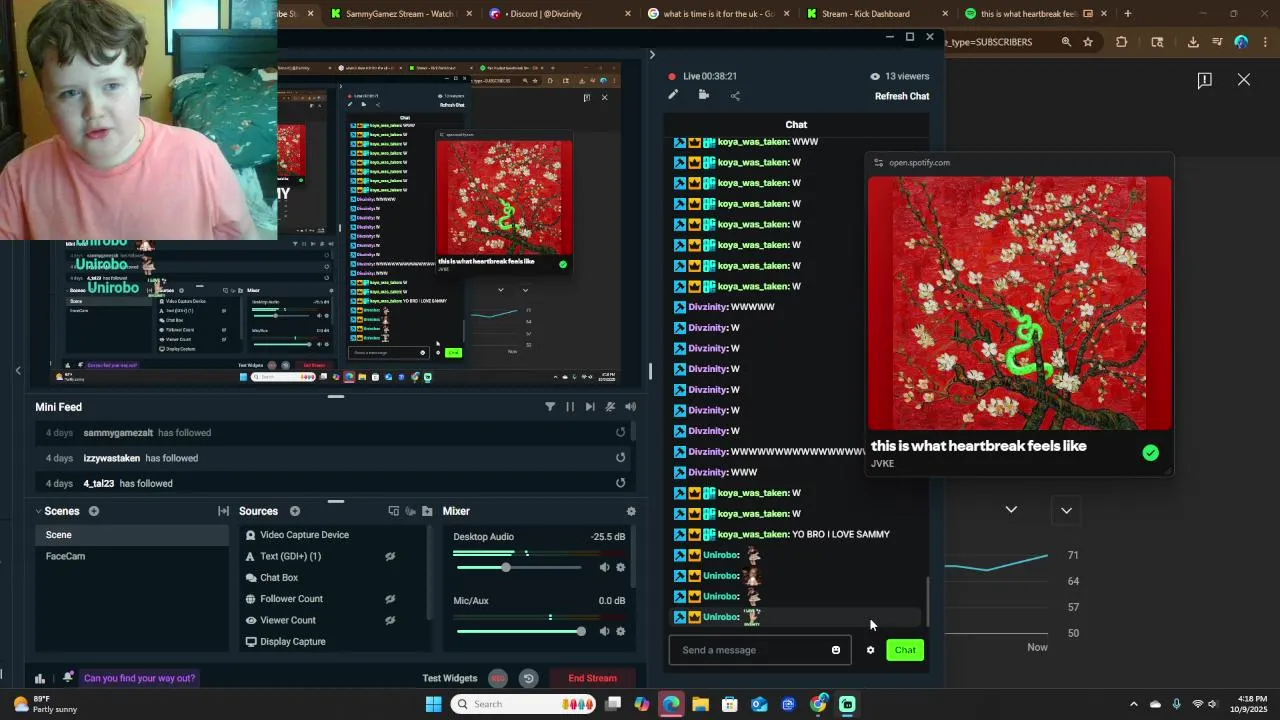Pause the Mini Feed alert queue

[x=570, y=407]
